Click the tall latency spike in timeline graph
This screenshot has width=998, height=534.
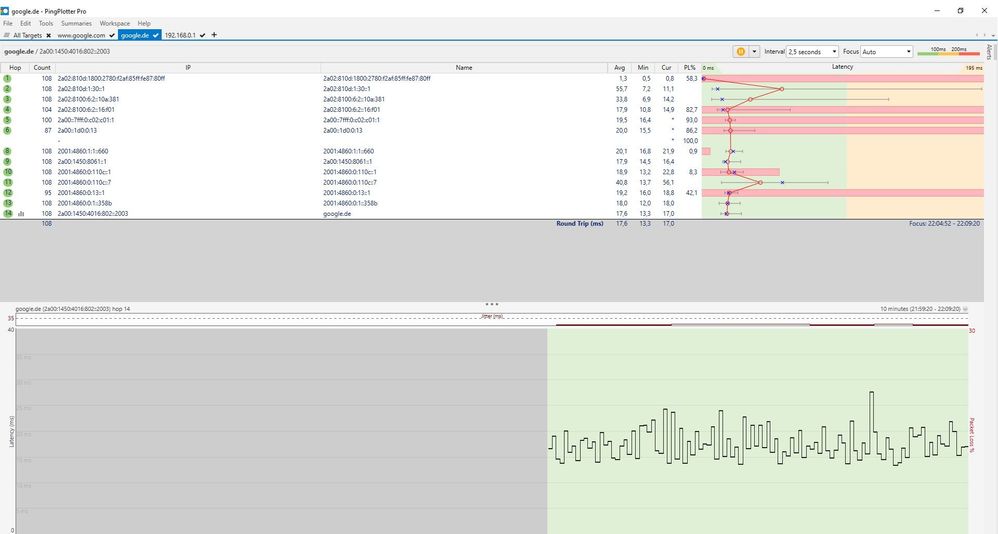tap(872, 414)
